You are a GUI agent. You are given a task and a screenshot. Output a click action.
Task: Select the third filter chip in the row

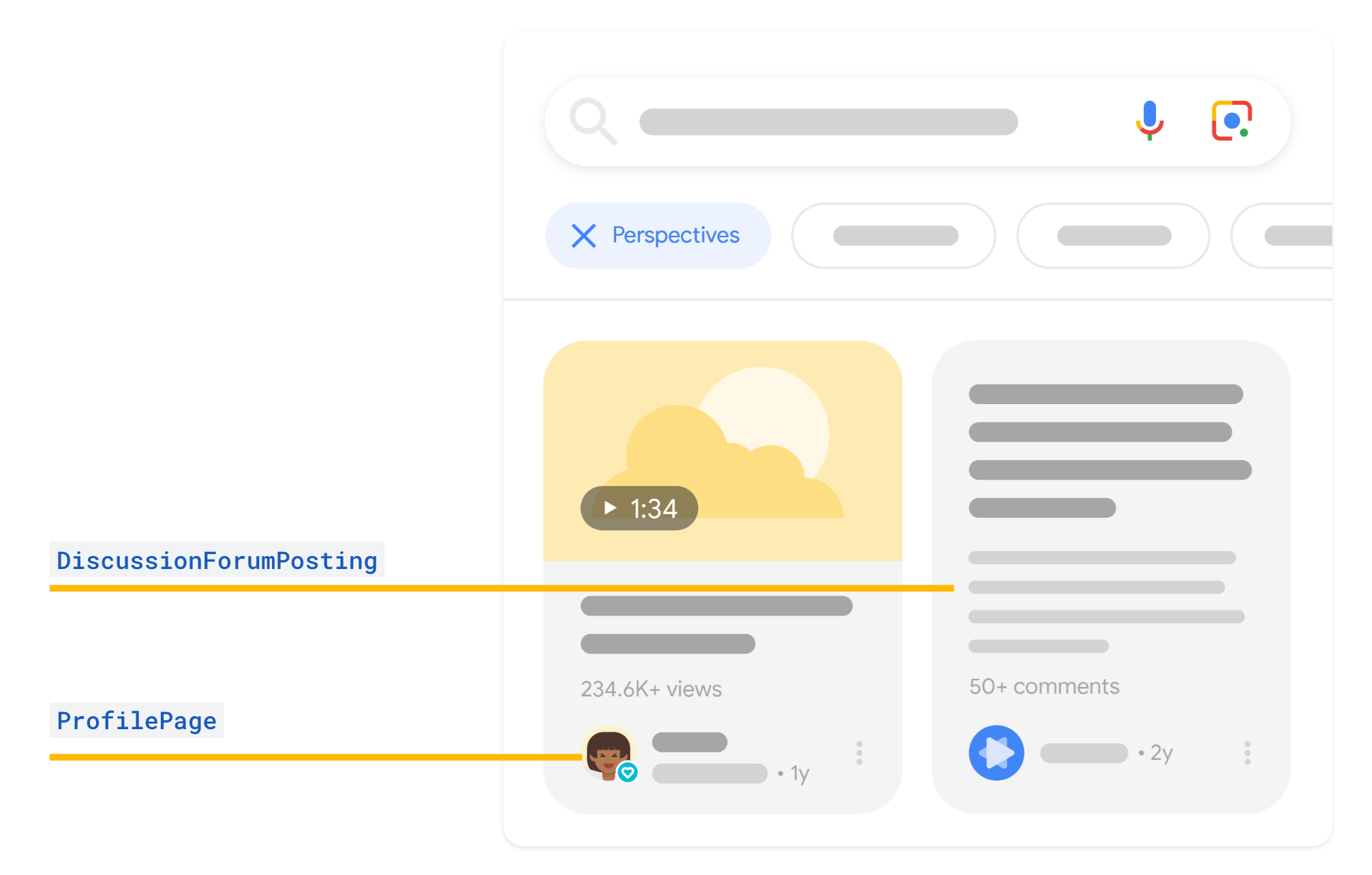click(1113, 235)
